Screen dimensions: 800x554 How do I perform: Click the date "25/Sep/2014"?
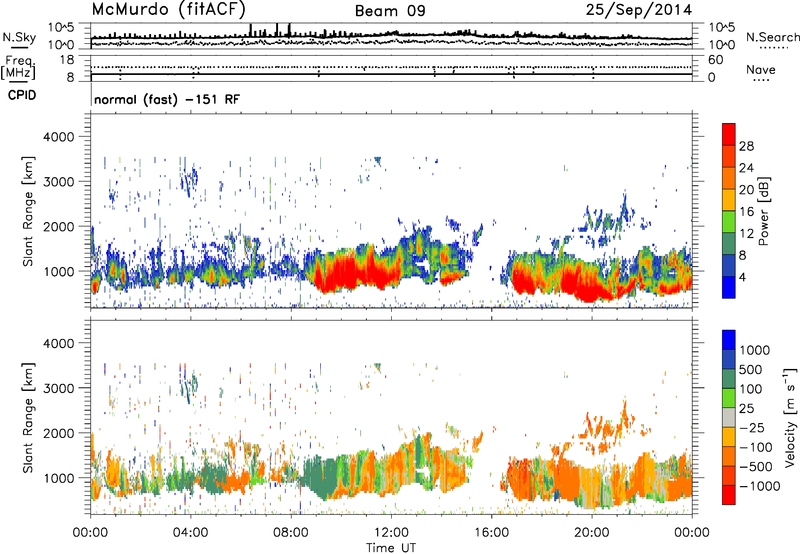pyautogui.click(x=639, y=10)
